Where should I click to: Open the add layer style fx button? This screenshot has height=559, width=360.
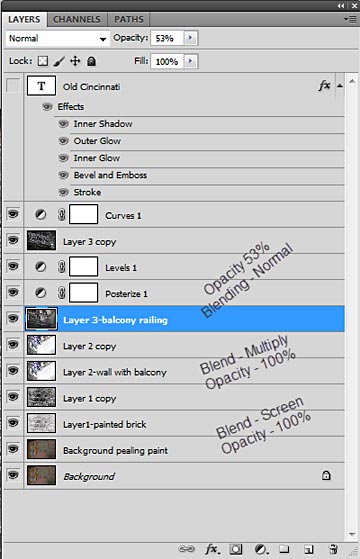pos(212,549)
